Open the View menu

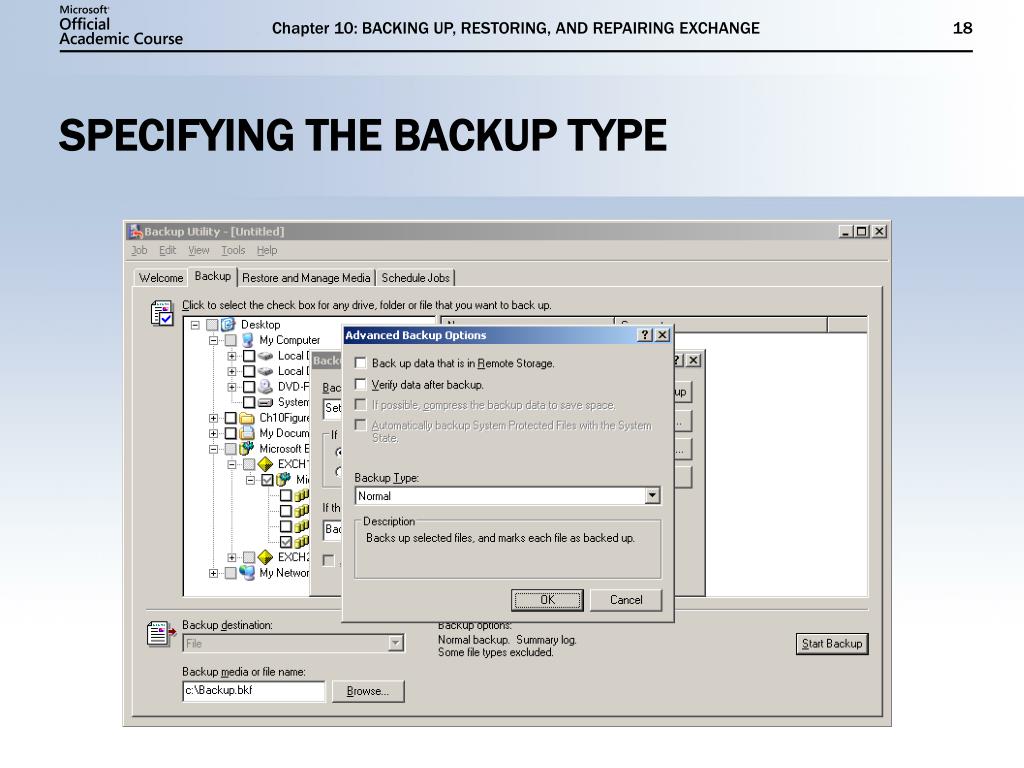(199, 250)
